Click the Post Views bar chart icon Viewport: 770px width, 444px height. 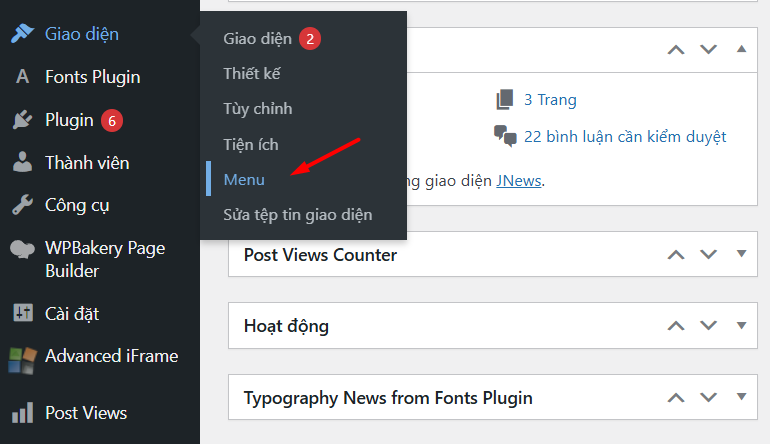(23, 413)
